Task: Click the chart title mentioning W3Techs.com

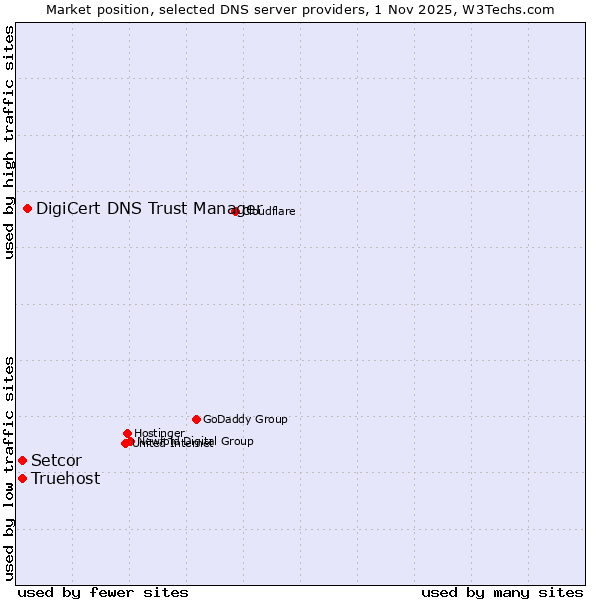Action: click(300, 9)
